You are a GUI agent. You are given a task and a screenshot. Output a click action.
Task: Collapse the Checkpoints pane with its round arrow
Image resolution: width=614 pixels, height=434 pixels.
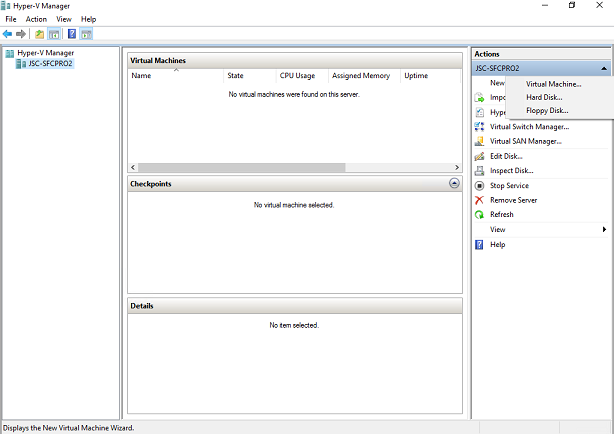(x=454, y=183)
